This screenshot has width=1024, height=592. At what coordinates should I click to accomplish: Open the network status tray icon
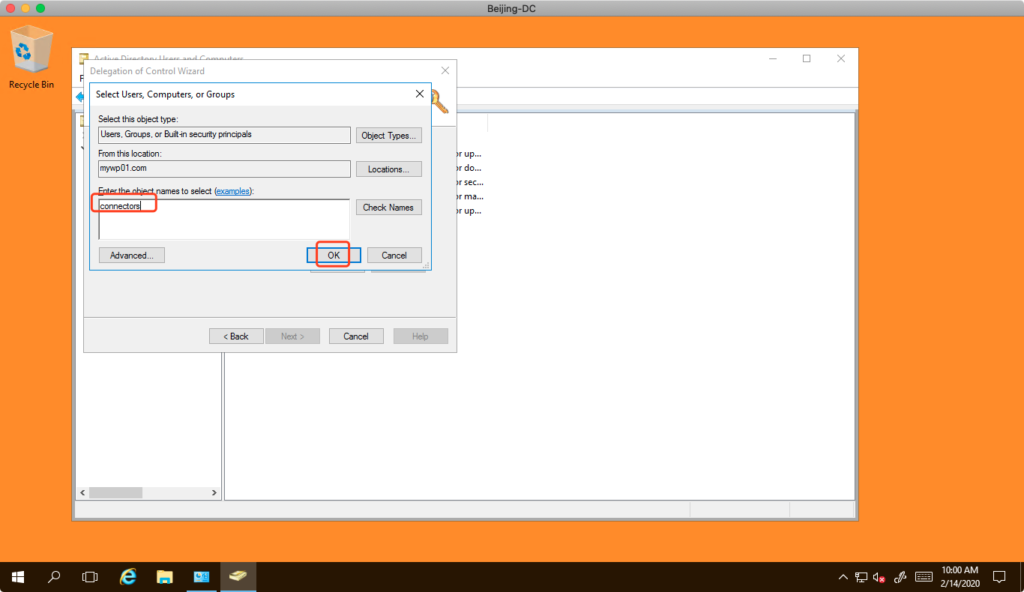click(860, 577)
